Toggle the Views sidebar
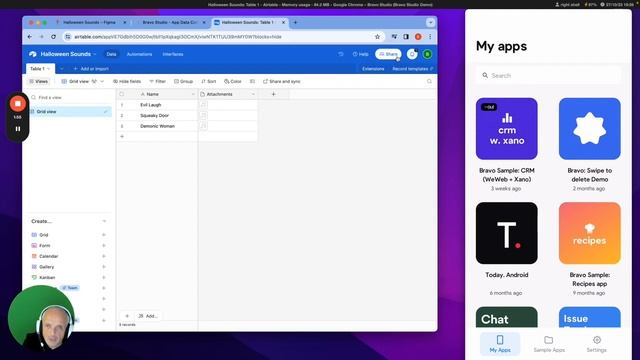This screenshot has height=360, width=640. point(39,81)
